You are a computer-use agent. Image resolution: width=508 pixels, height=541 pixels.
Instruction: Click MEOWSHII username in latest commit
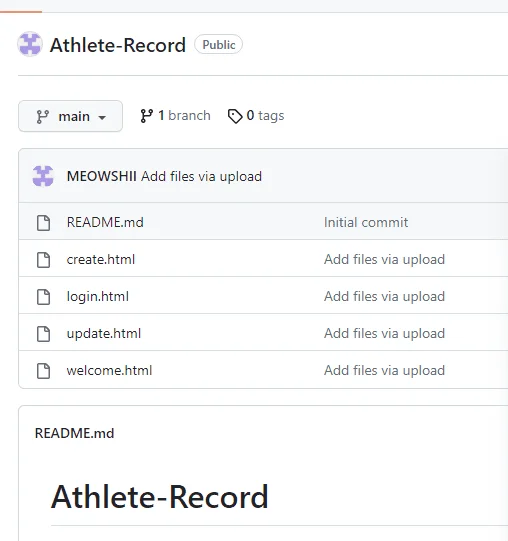coord(101,176)
